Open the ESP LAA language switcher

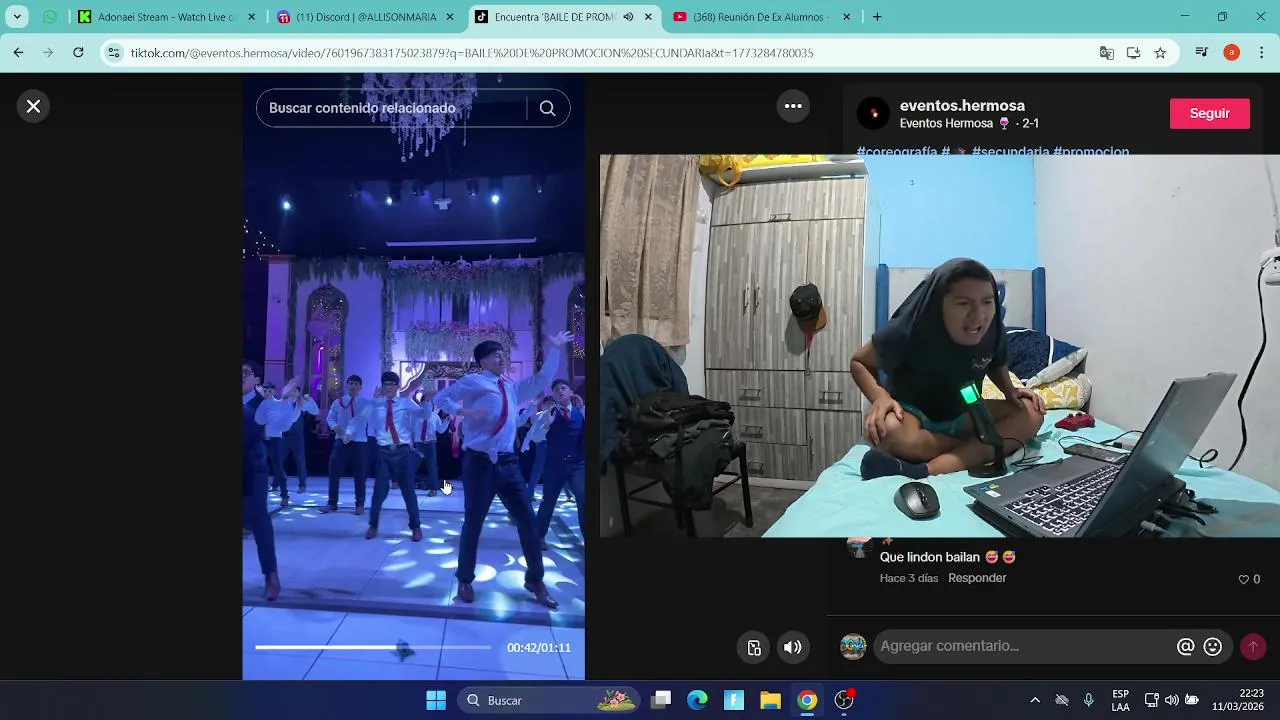[1121, 700]
